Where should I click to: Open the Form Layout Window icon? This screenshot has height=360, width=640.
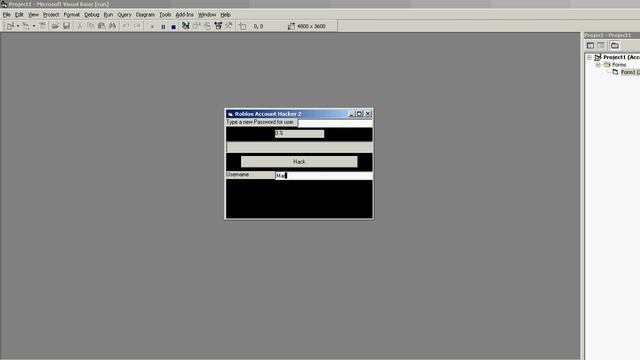click(x=207, y=26)
